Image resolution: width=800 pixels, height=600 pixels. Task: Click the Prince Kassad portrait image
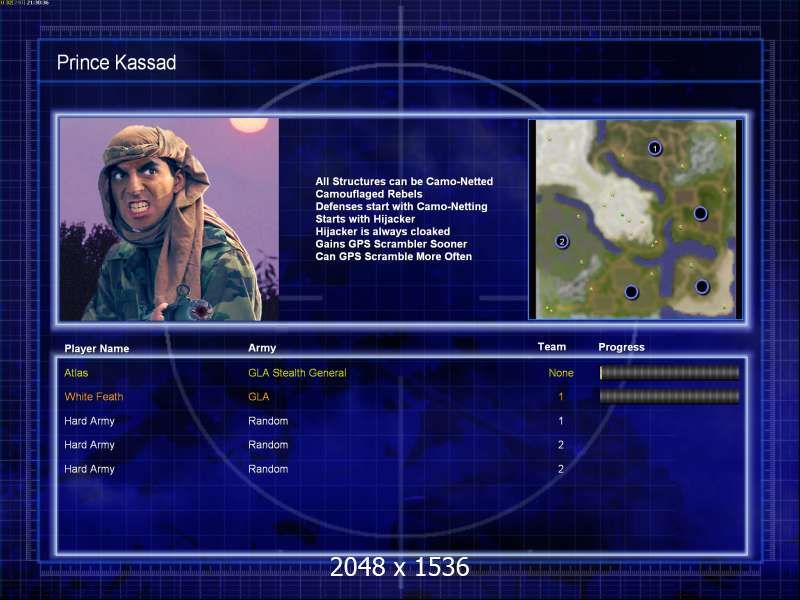tap(169, 219)
